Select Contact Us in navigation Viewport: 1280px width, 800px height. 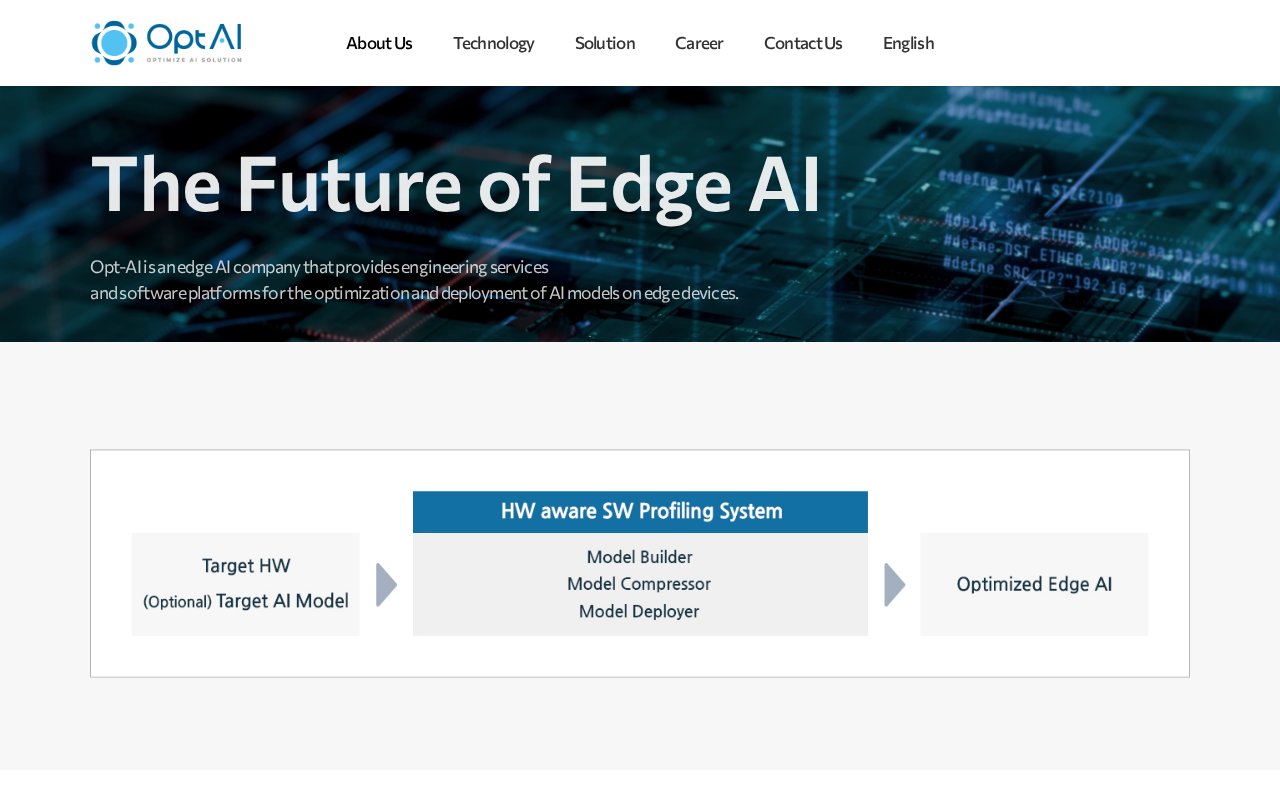[803, 43]
